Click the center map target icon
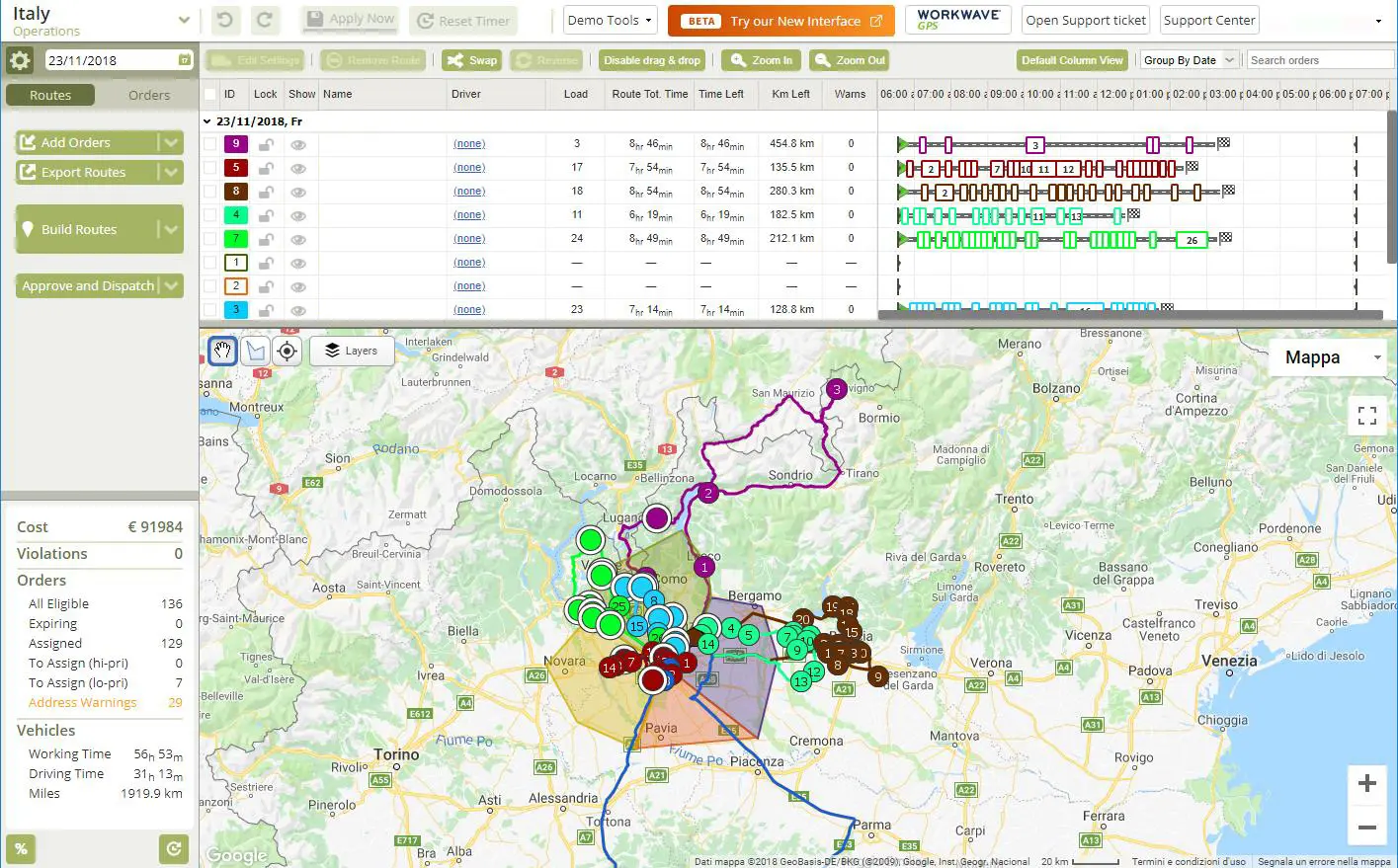The image size is (1398, 868). coord(287,351)
